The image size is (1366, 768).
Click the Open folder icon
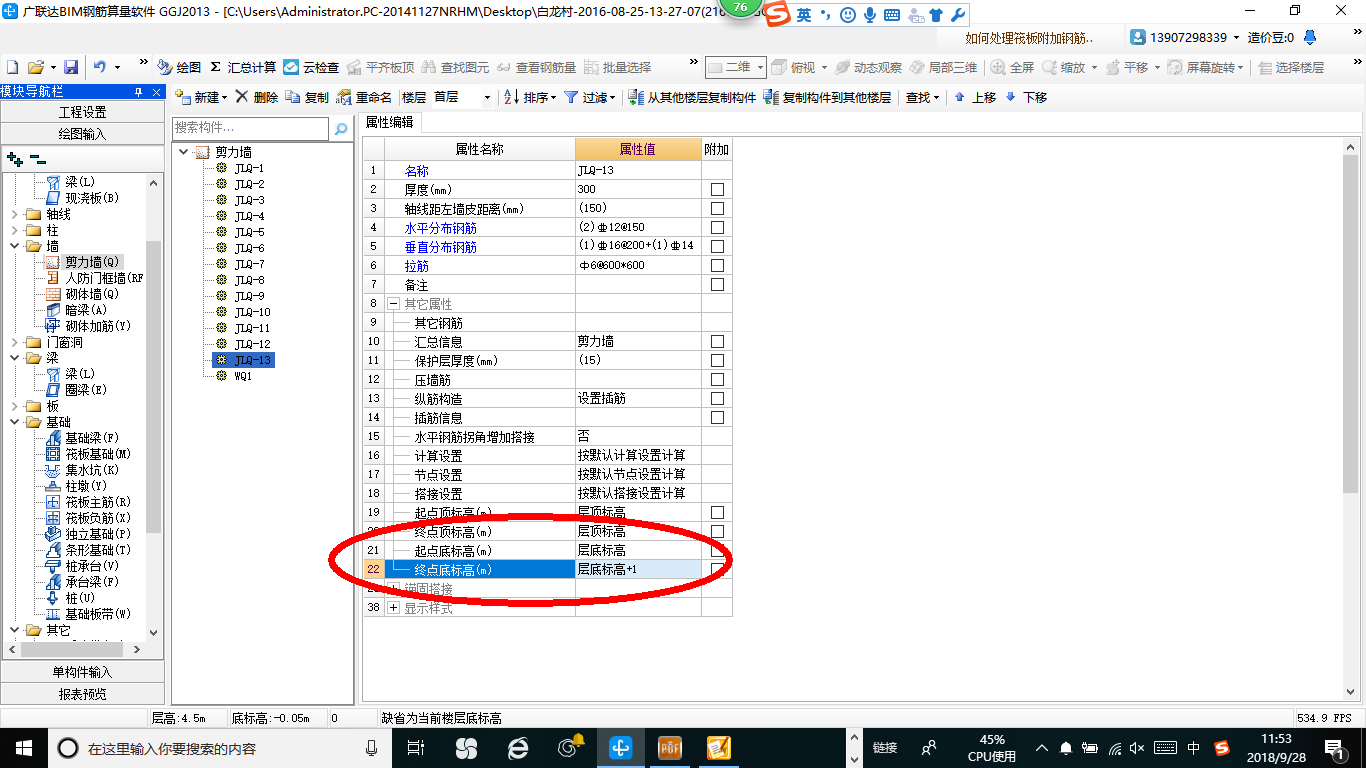pyautogui.click(x=35, y=67)
